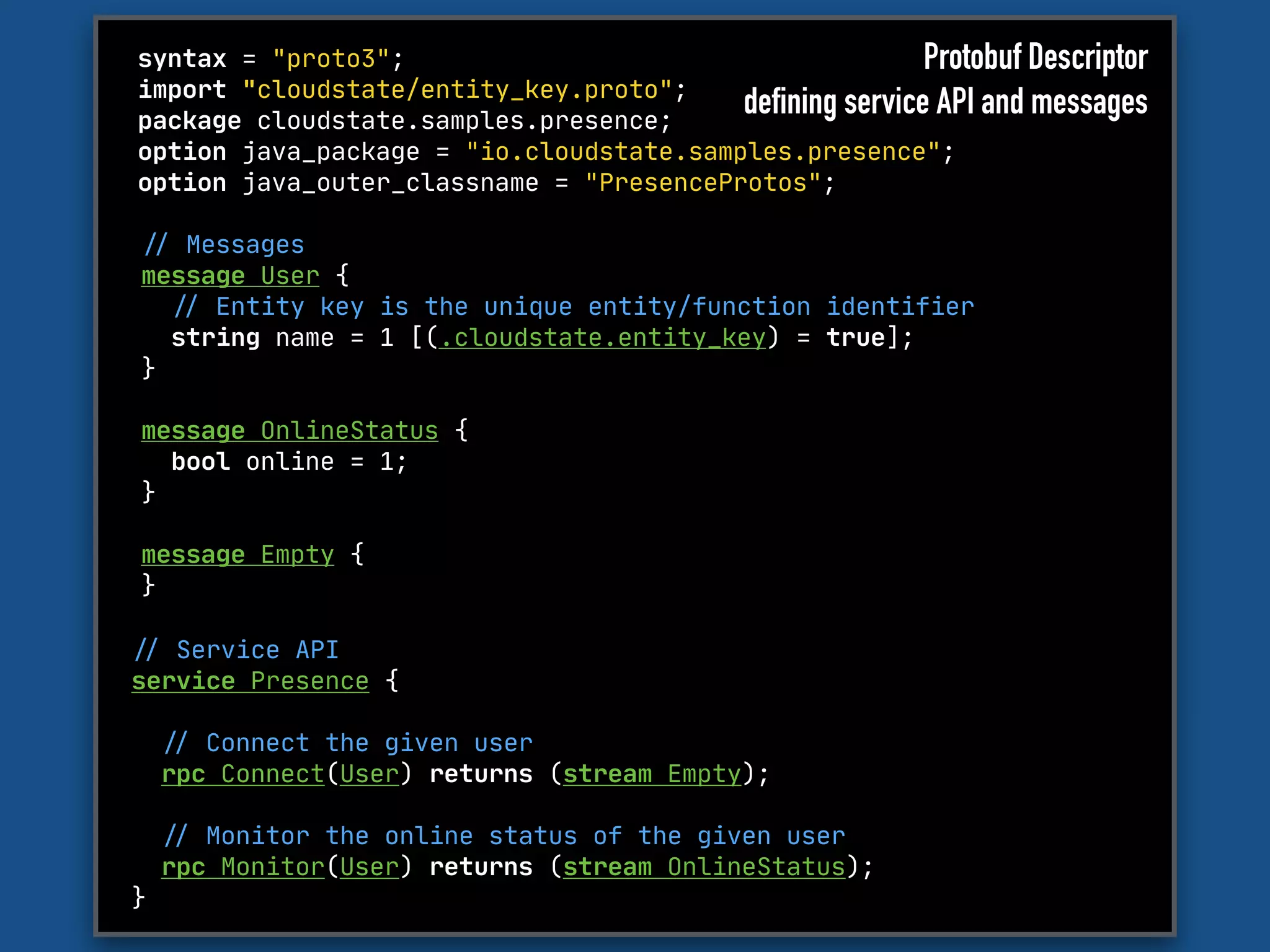
Task: Click the 'true' value in name field
Action: [x=856, y=338]
